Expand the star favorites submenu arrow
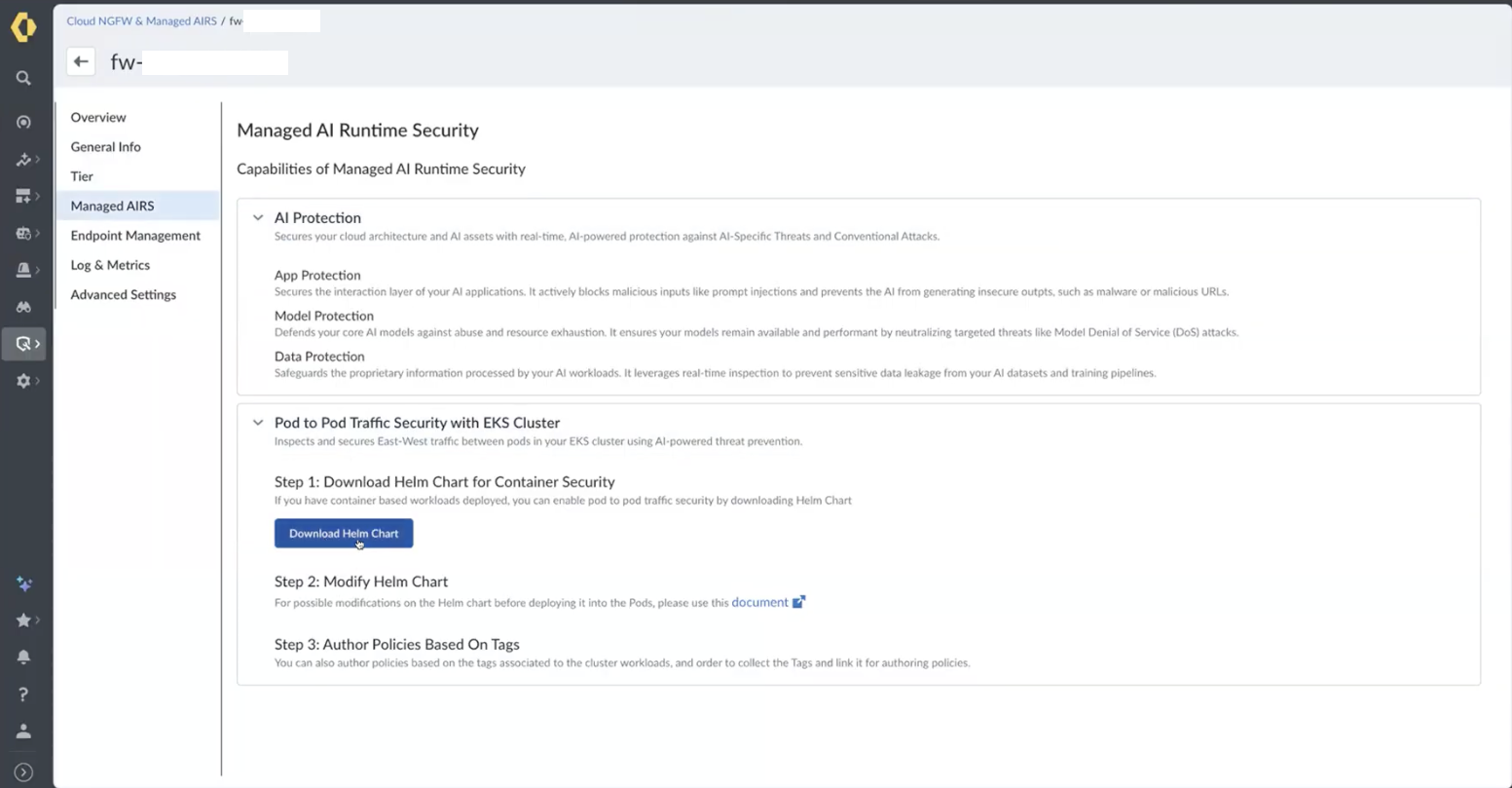The width and height of the screenshot is (1512, 788). pos(38,619)
